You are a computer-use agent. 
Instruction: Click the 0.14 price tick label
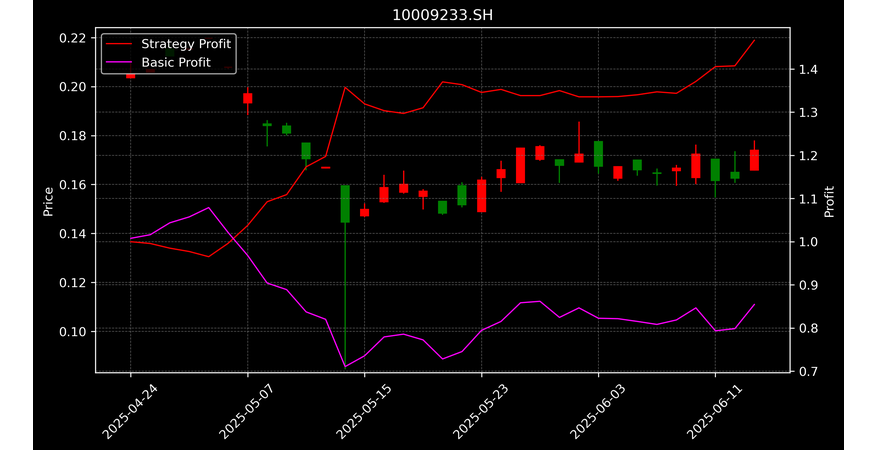[x=73, y=234]
